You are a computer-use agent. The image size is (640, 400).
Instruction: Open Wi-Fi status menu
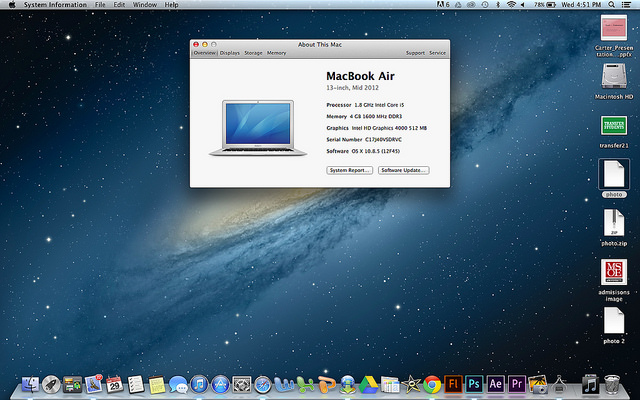click(x=511, y=5)
